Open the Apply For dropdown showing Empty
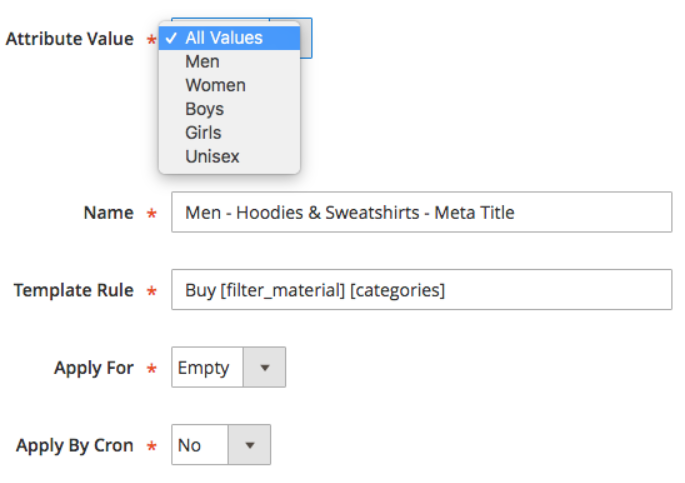Screen dimensions: 685x483 204,368
